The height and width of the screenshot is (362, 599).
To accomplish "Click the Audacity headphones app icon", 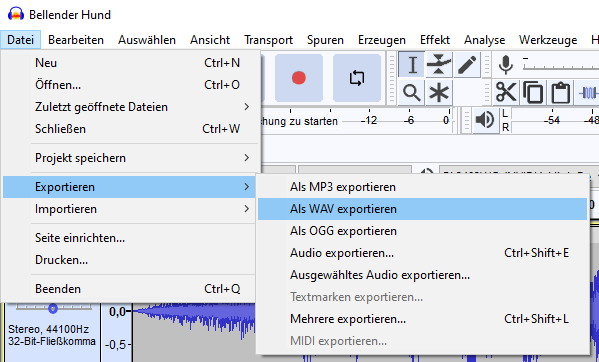I will tap(16, 15).
